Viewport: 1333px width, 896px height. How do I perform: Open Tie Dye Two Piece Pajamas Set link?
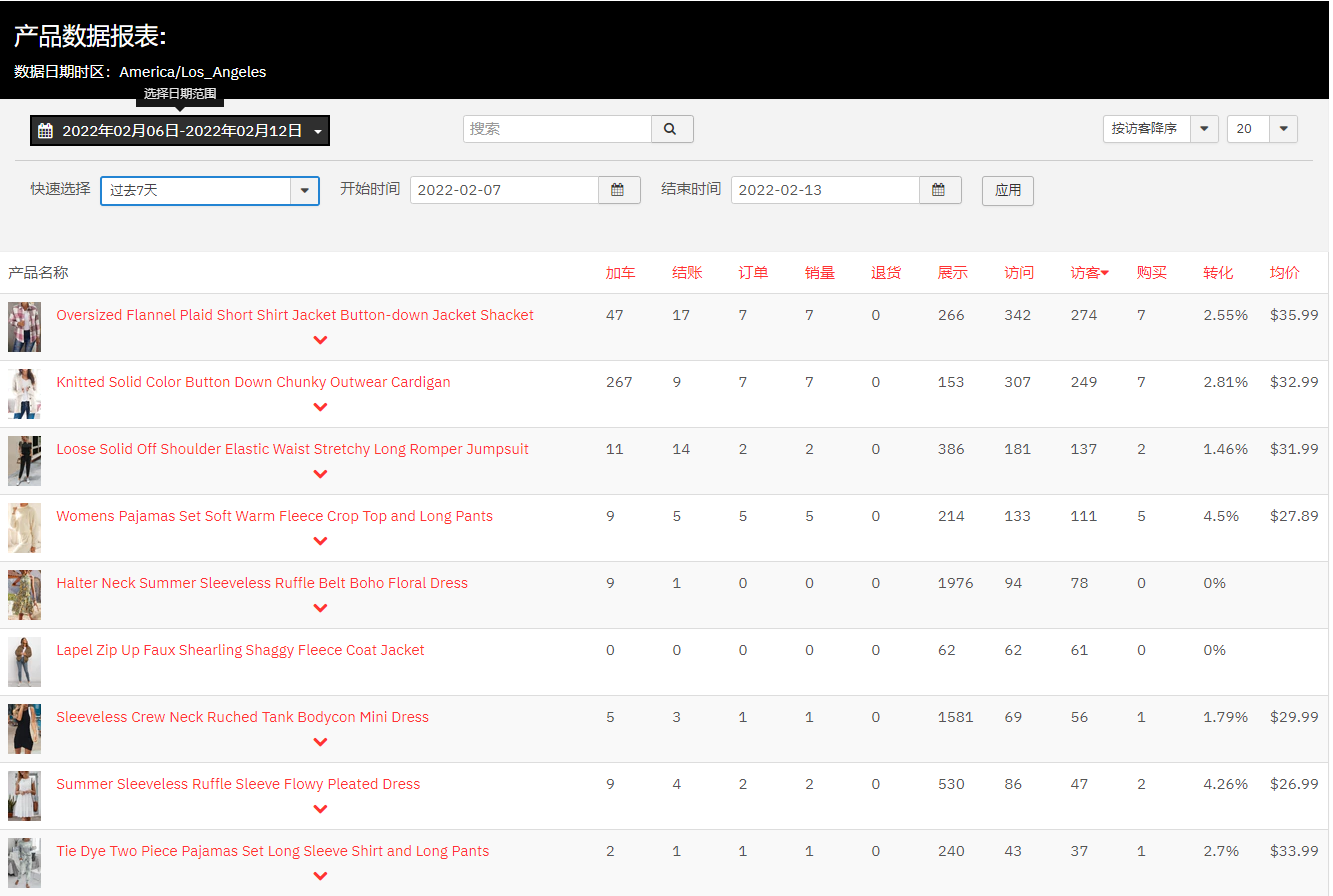(273, 851)
